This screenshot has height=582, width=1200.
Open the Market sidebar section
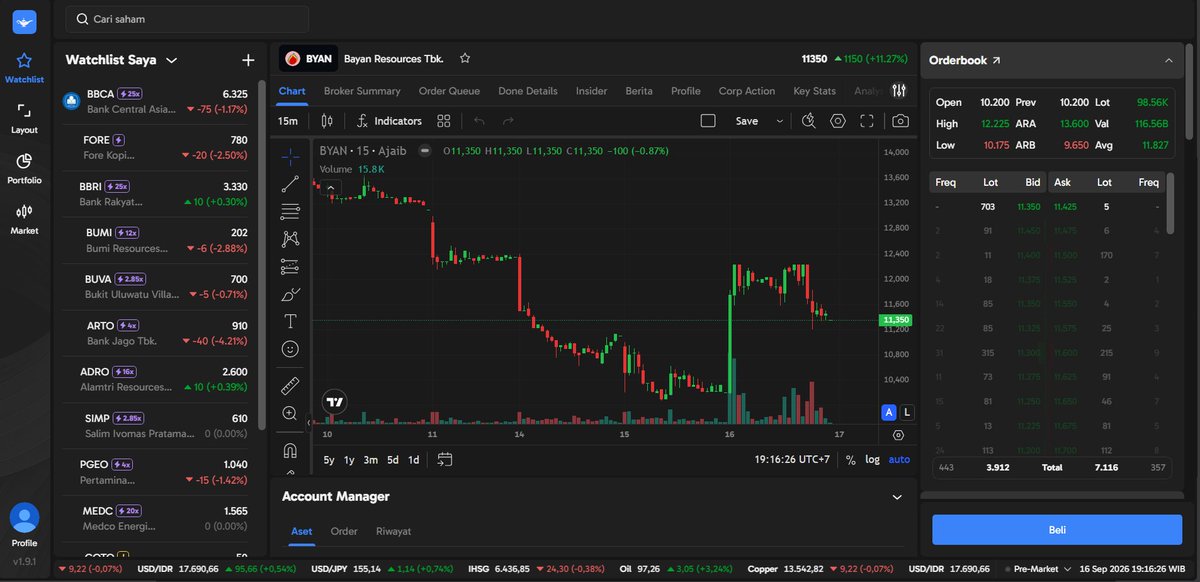[24, 219]
